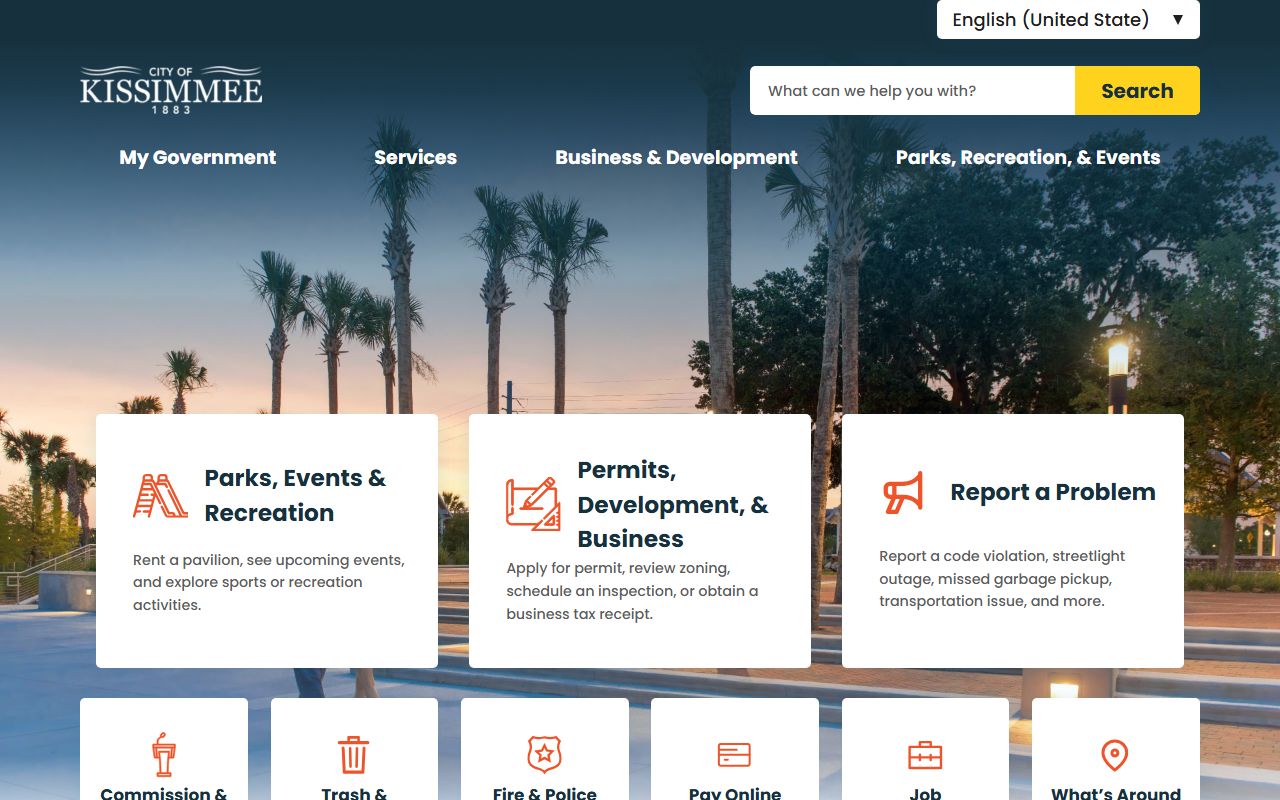Click the blueprint icon for Permits, Development & Business
This screenshot has width=1280, height=800.
click(532, 504)
